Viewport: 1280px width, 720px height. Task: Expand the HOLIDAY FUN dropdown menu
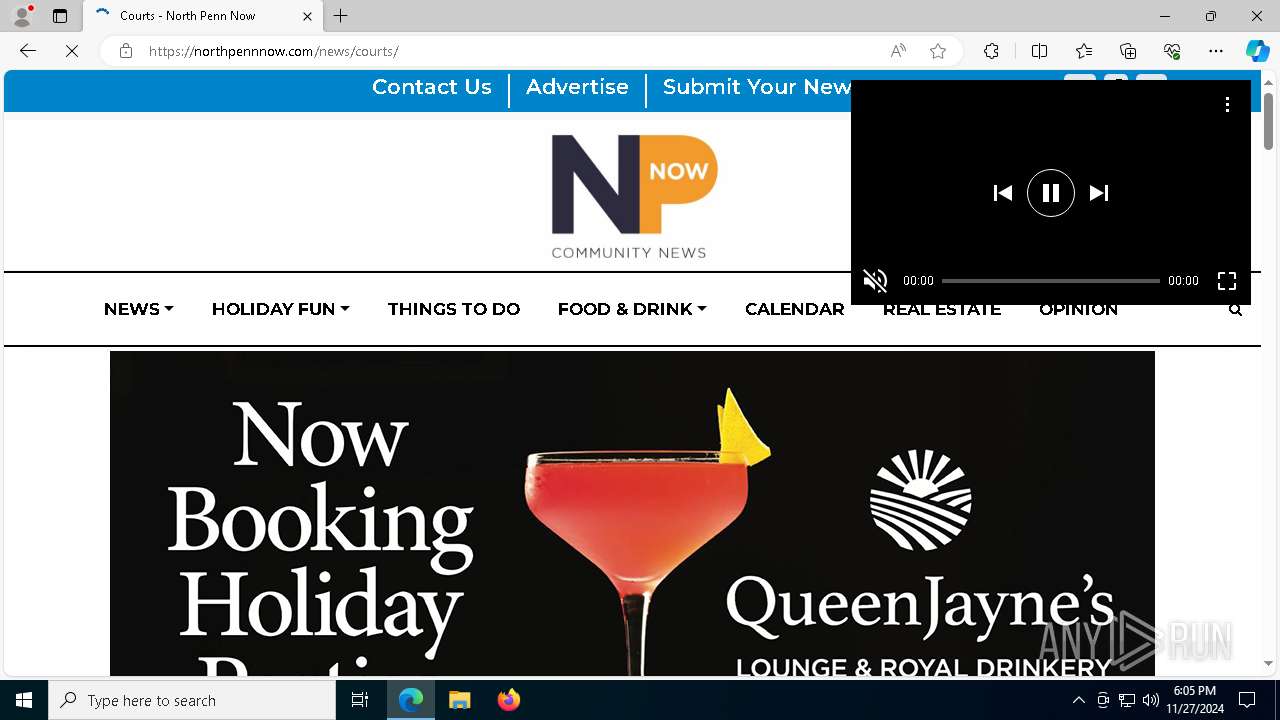coord(281,309)
